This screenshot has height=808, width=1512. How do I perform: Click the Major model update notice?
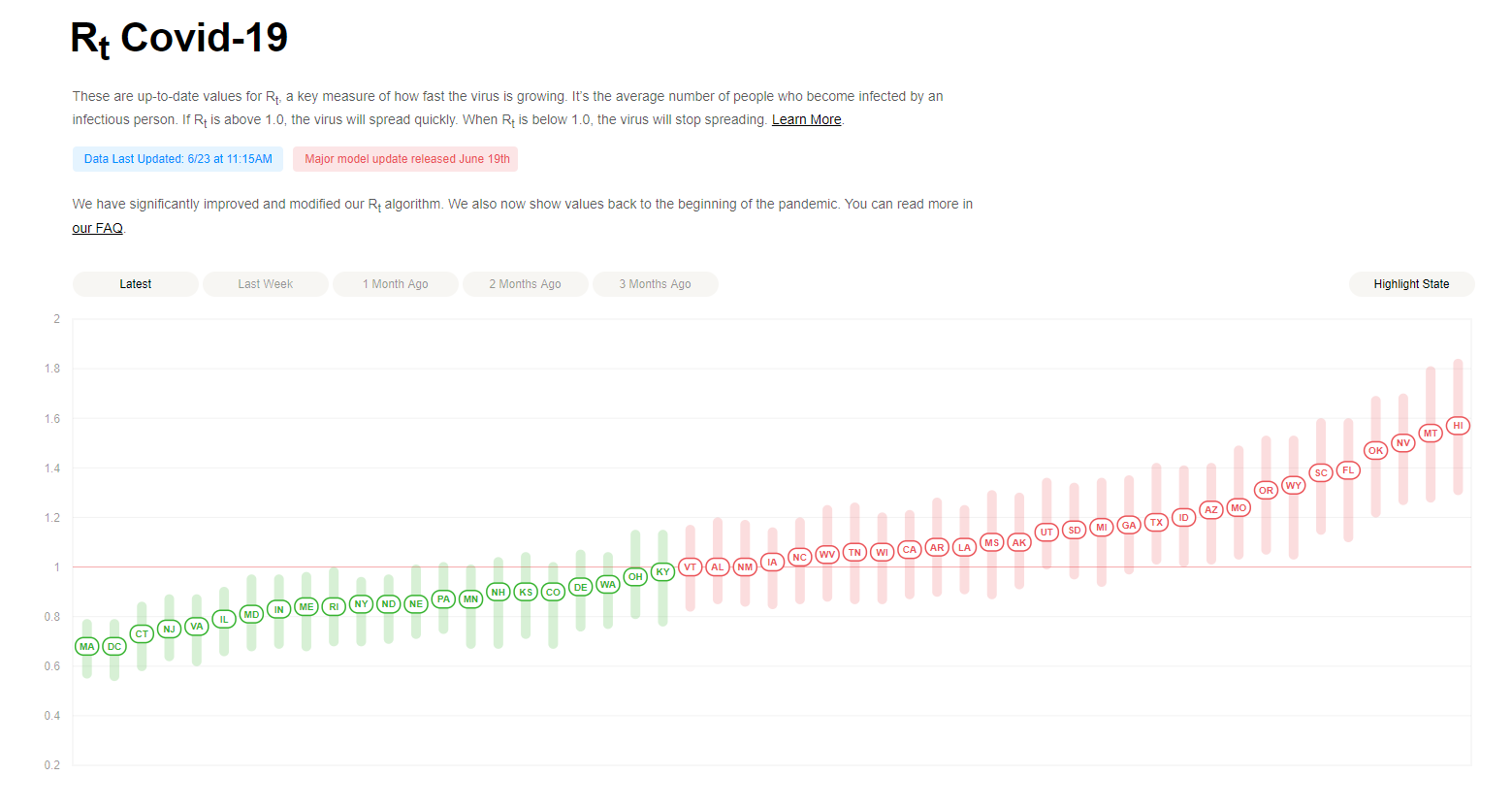tap(406, 159)
